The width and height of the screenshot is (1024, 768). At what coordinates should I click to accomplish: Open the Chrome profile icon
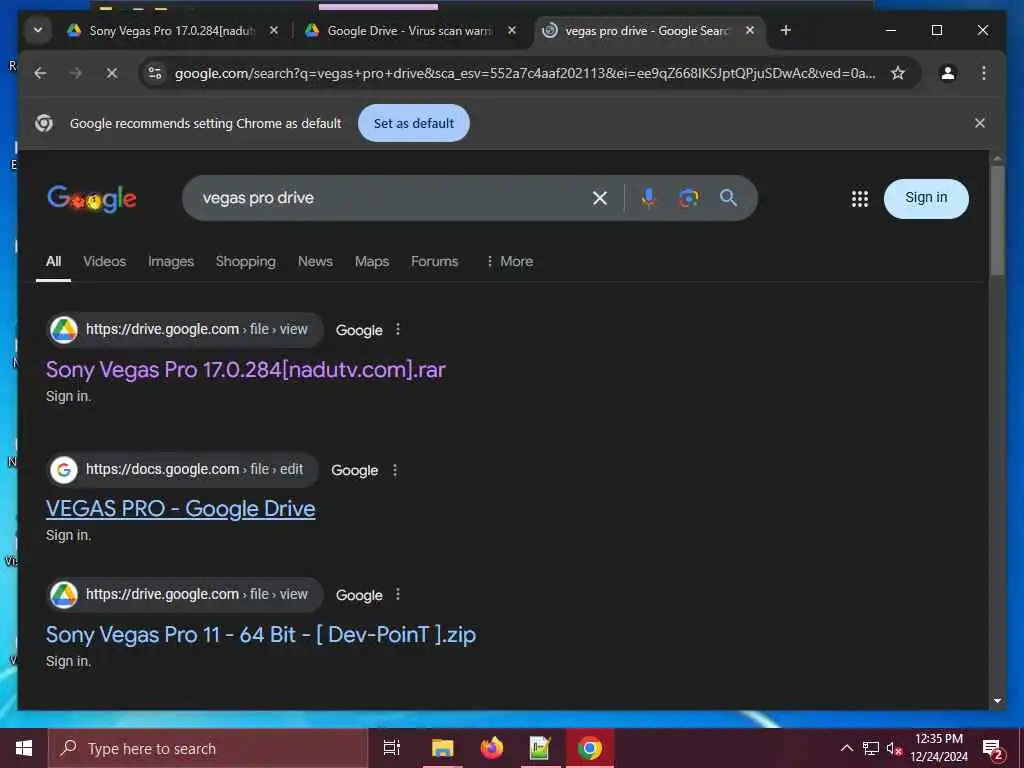[x=948, y=73]
